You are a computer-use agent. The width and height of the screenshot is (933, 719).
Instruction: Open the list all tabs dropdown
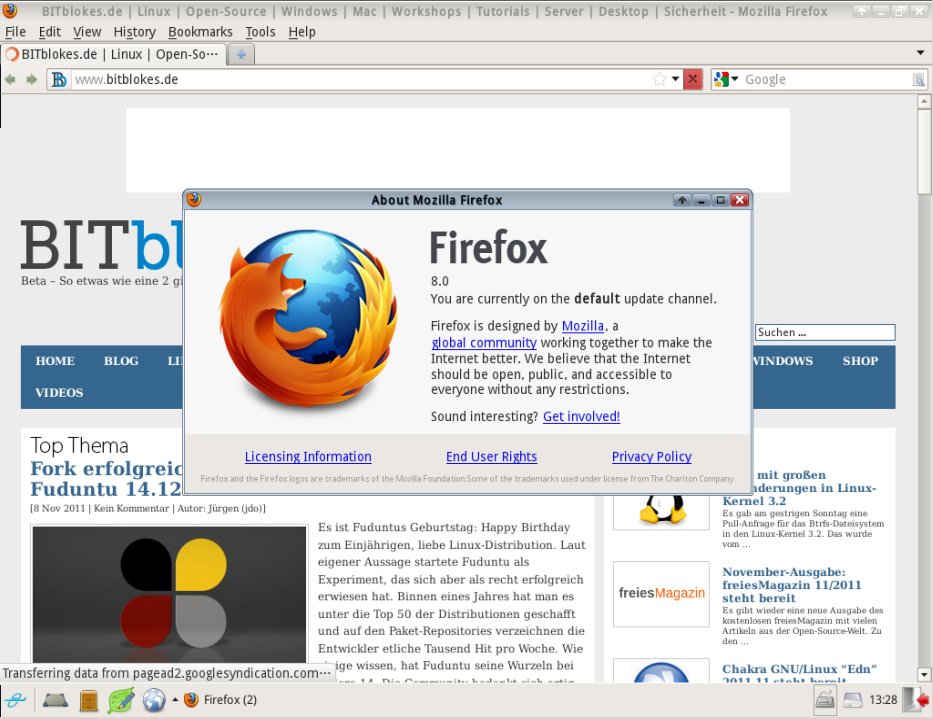click(x=921, y=53)
